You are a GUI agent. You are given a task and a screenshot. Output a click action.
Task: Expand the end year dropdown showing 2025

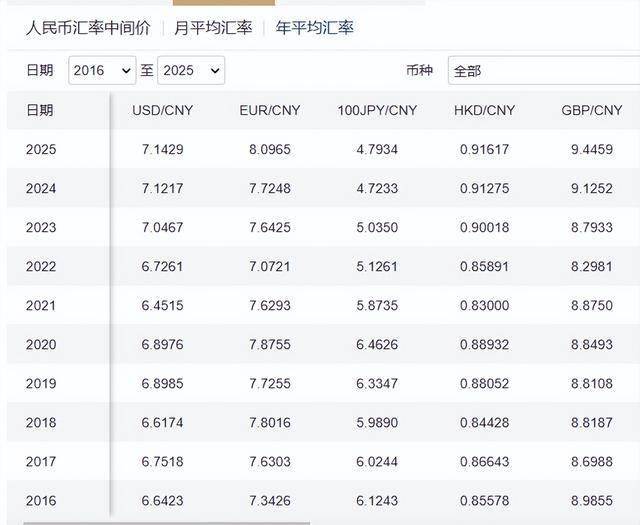192,71
